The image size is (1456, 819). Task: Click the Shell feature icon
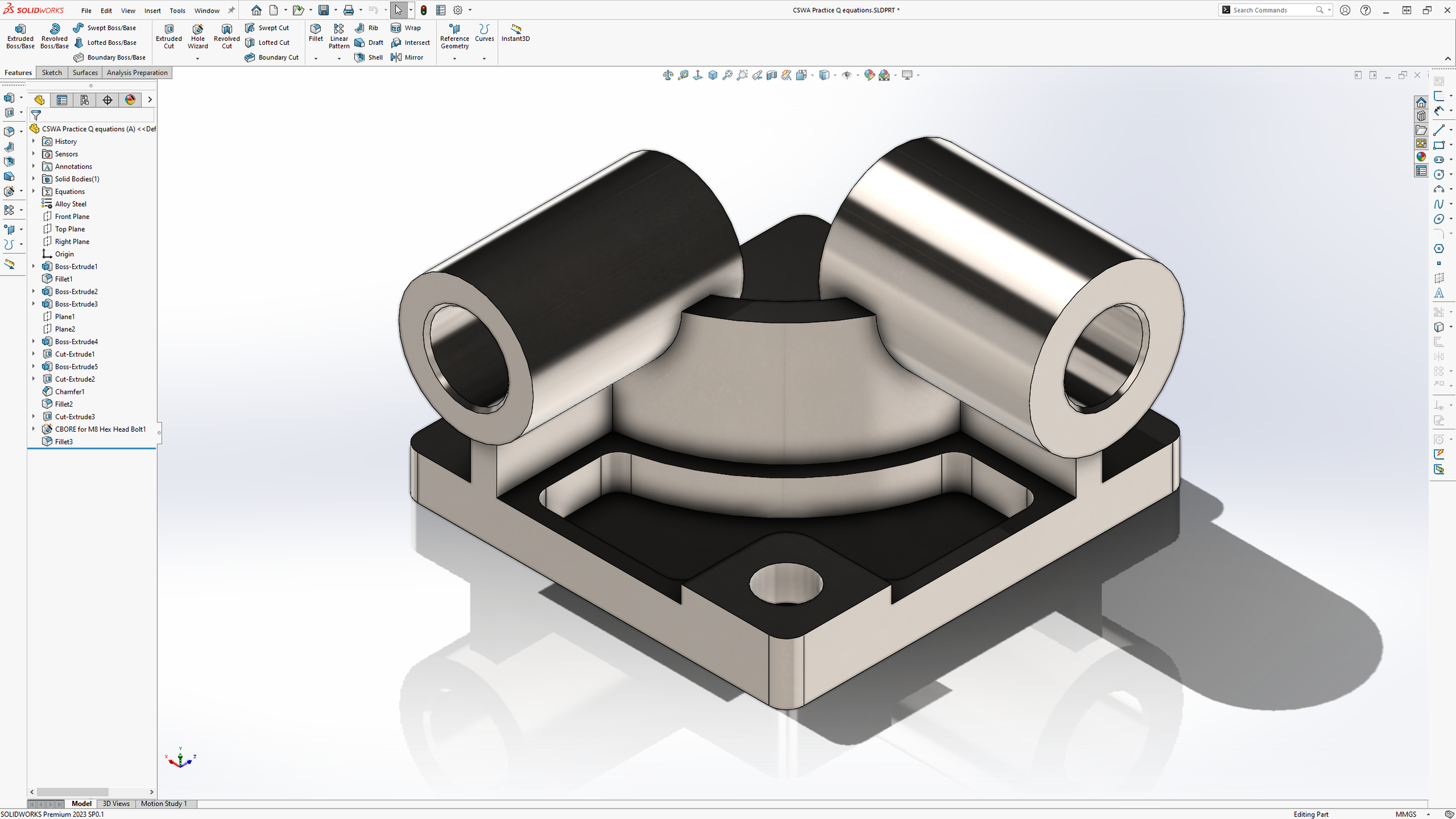click(360, 57)
